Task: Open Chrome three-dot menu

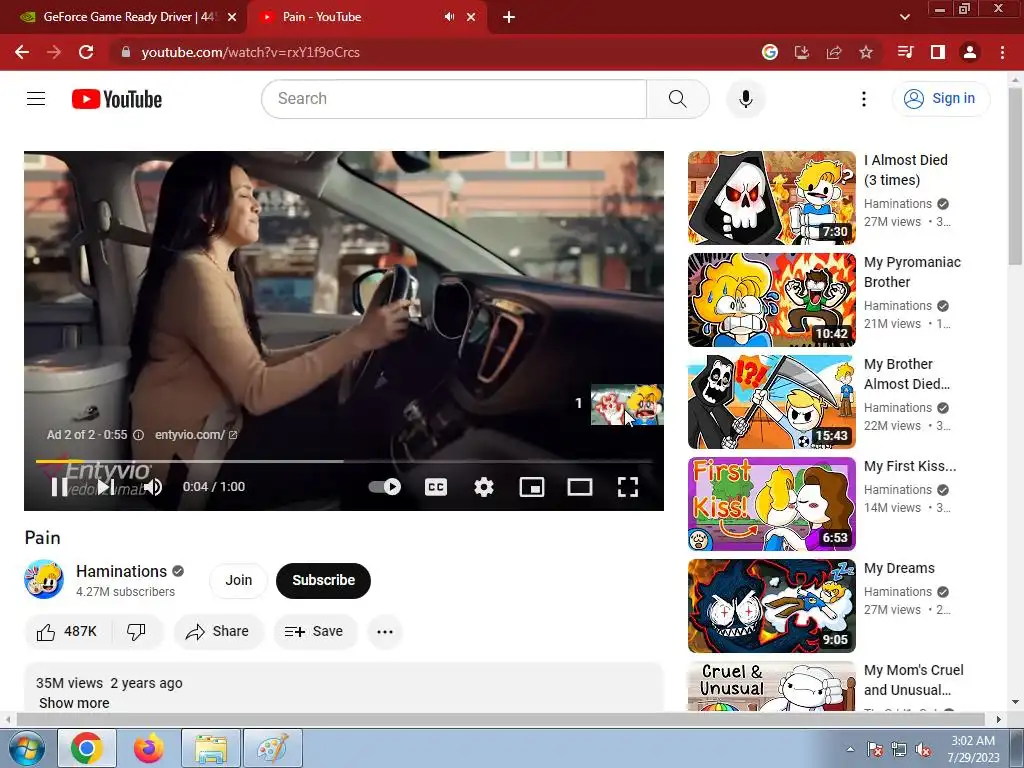Action: 1002,52
